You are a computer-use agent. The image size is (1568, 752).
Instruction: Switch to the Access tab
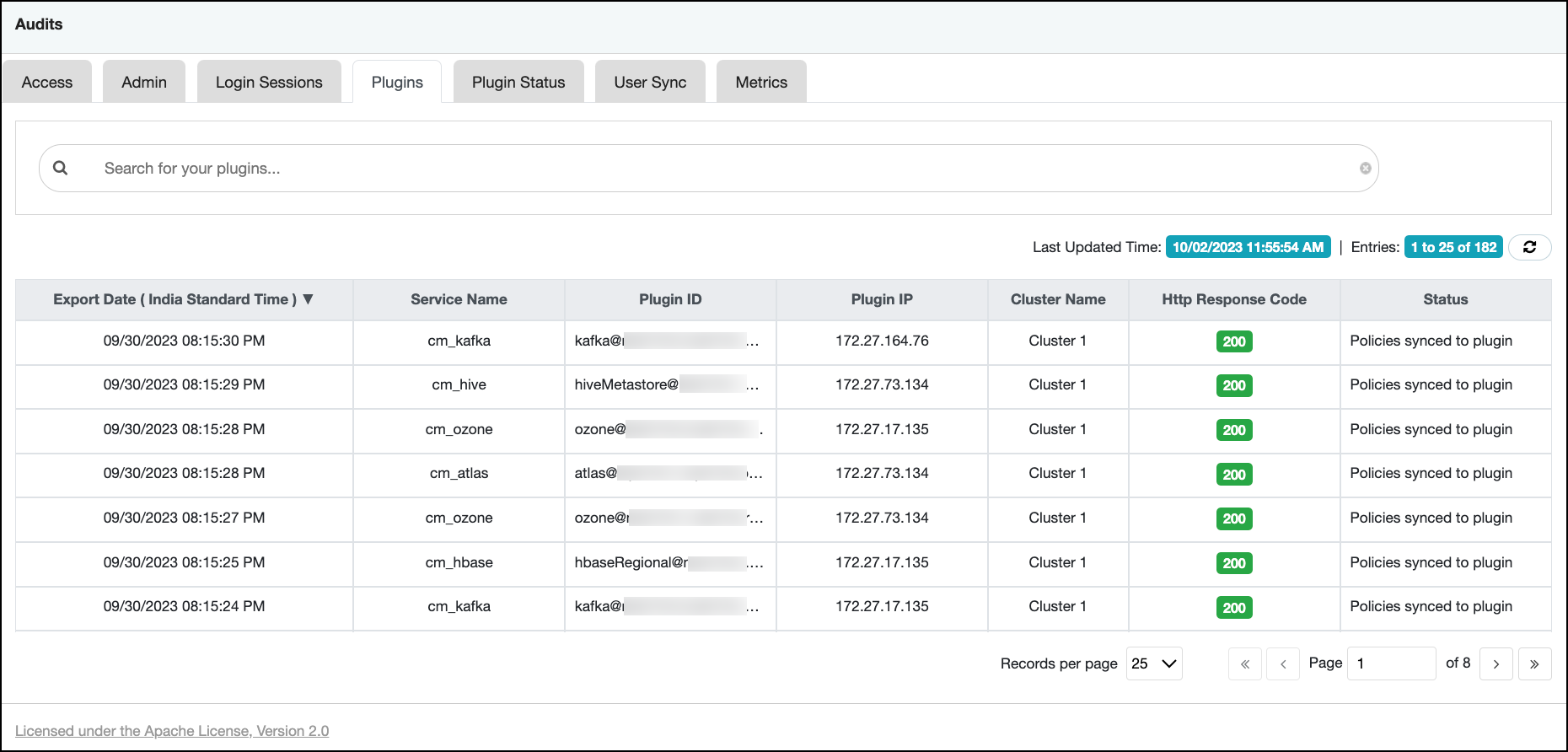pyautogui.click(x=47, y=82)
